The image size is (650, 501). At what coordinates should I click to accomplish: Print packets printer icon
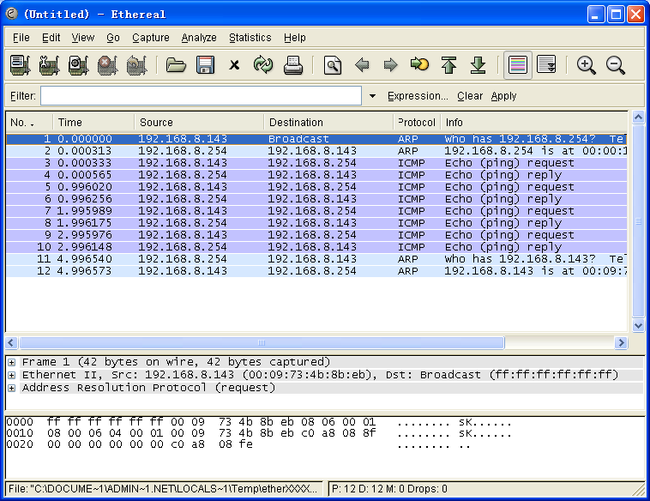(x=293, y=65)
